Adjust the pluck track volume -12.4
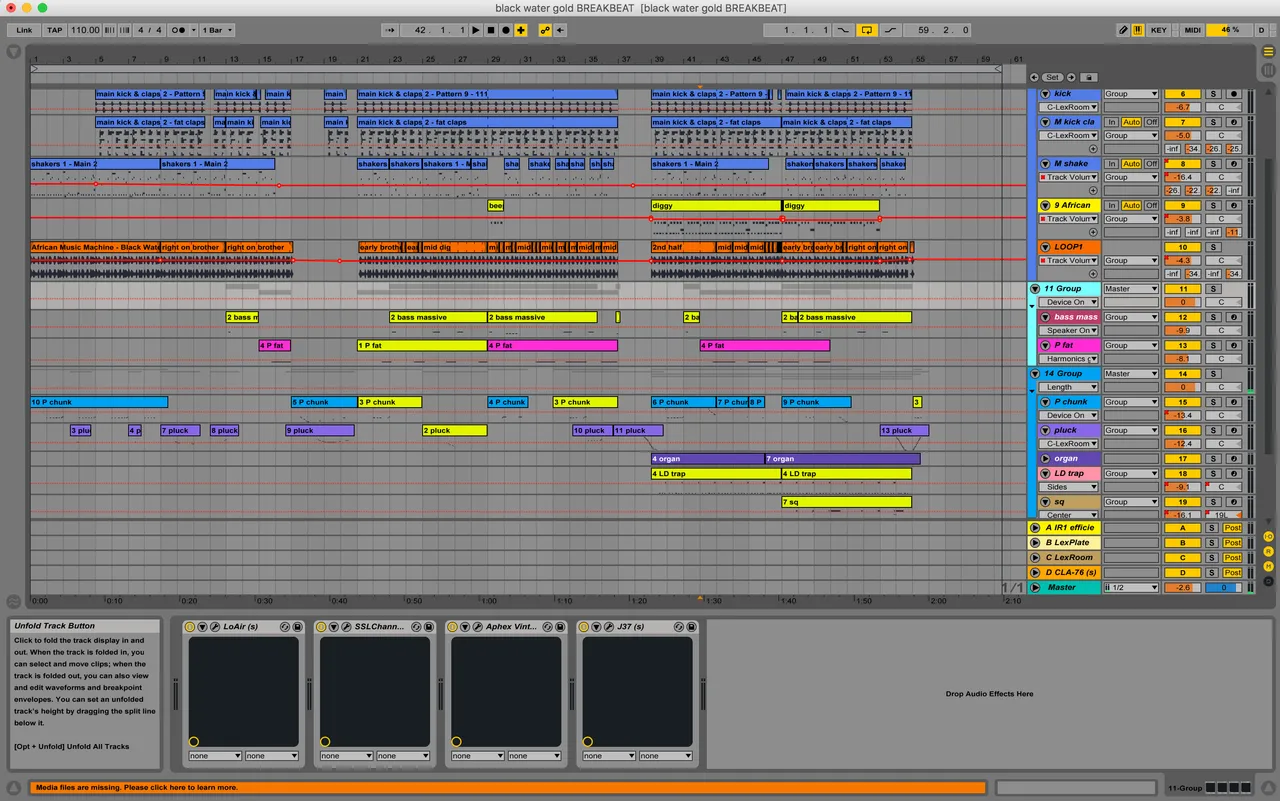Image resolution: width=1280 pixels, height=801 pixels. point(1183,444)
